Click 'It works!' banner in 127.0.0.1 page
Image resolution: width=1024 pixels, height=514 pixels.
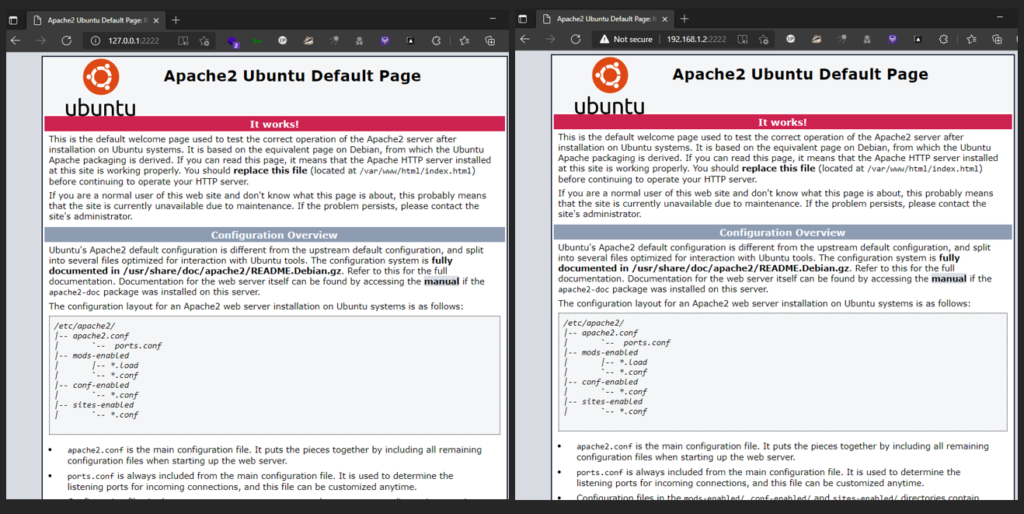tap(274, 124)
